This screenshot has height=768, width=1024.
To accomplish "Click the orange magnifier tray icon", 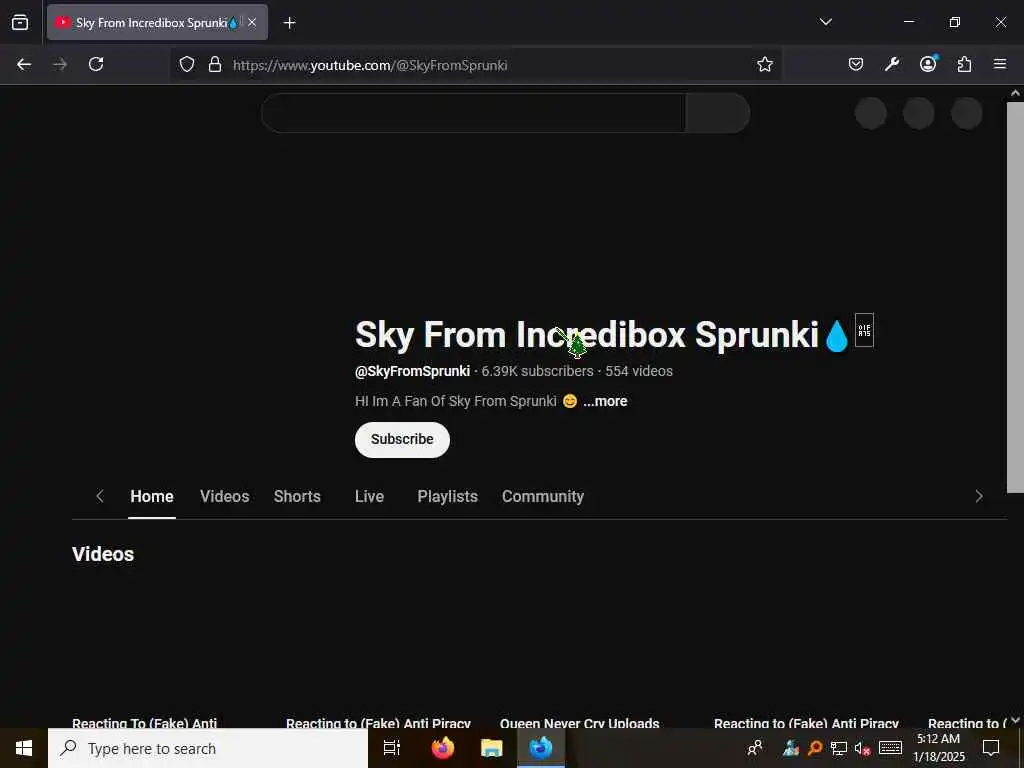I will pyautogui.click(x=814, y=748).
